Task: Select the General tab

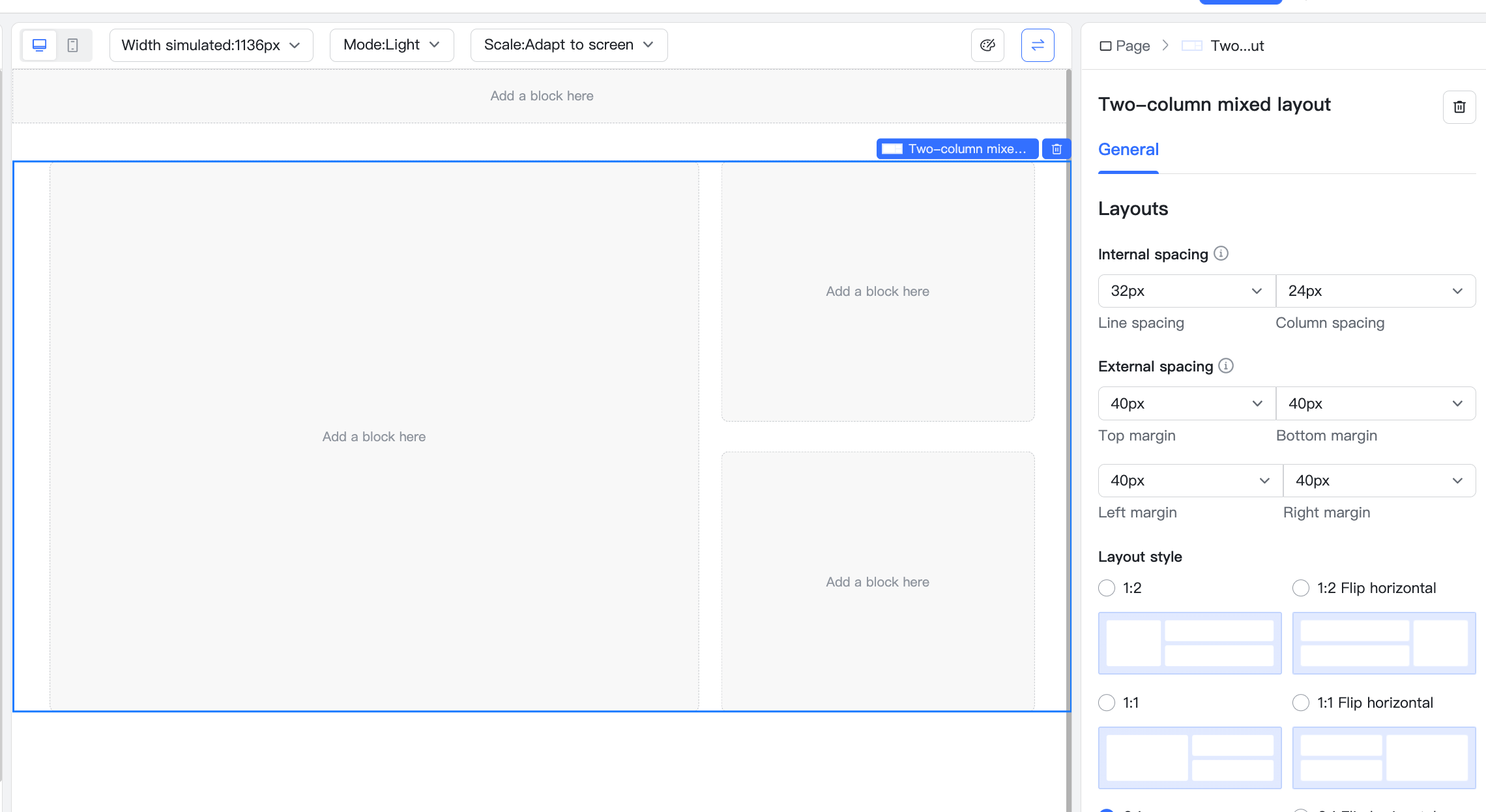Action: pyautogui.click(x=1128, y=150)
